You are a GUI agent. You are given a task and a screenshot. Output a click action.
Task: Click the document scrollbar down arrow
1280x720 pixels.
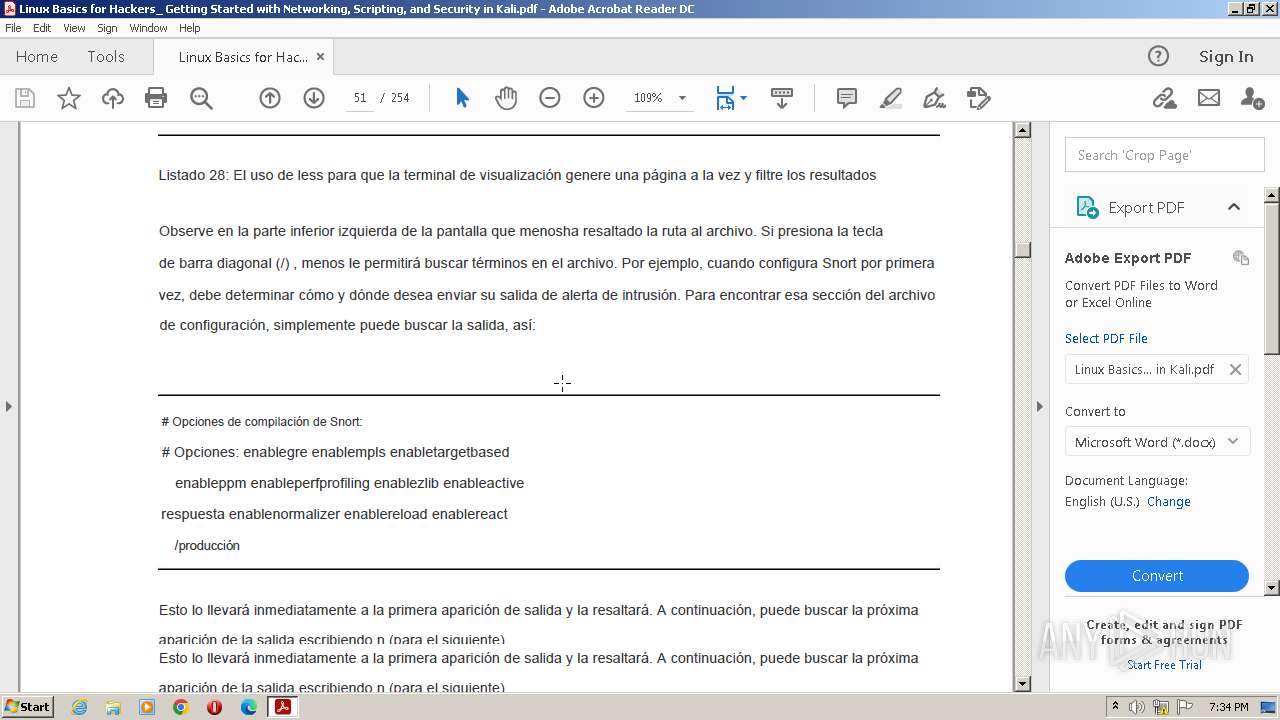pos(1022,684)
